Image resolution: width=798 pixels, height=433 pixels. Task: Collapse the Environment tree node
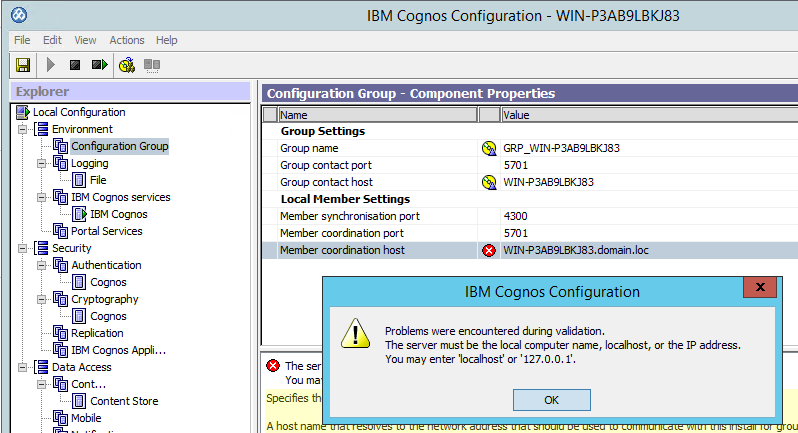click(x=23, y=129)
